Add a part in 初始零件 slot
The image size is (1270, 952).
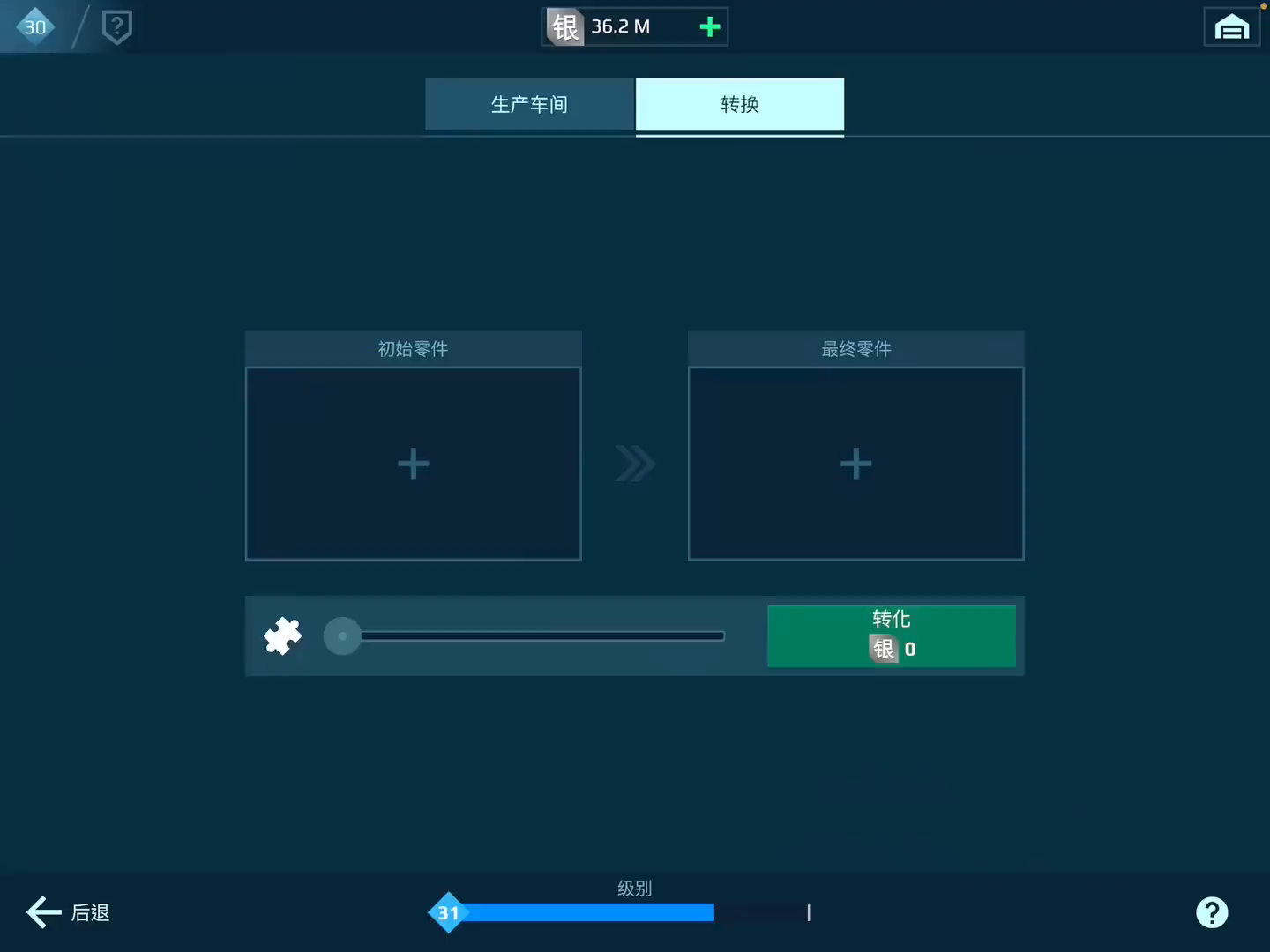click(x=413, y=464)
